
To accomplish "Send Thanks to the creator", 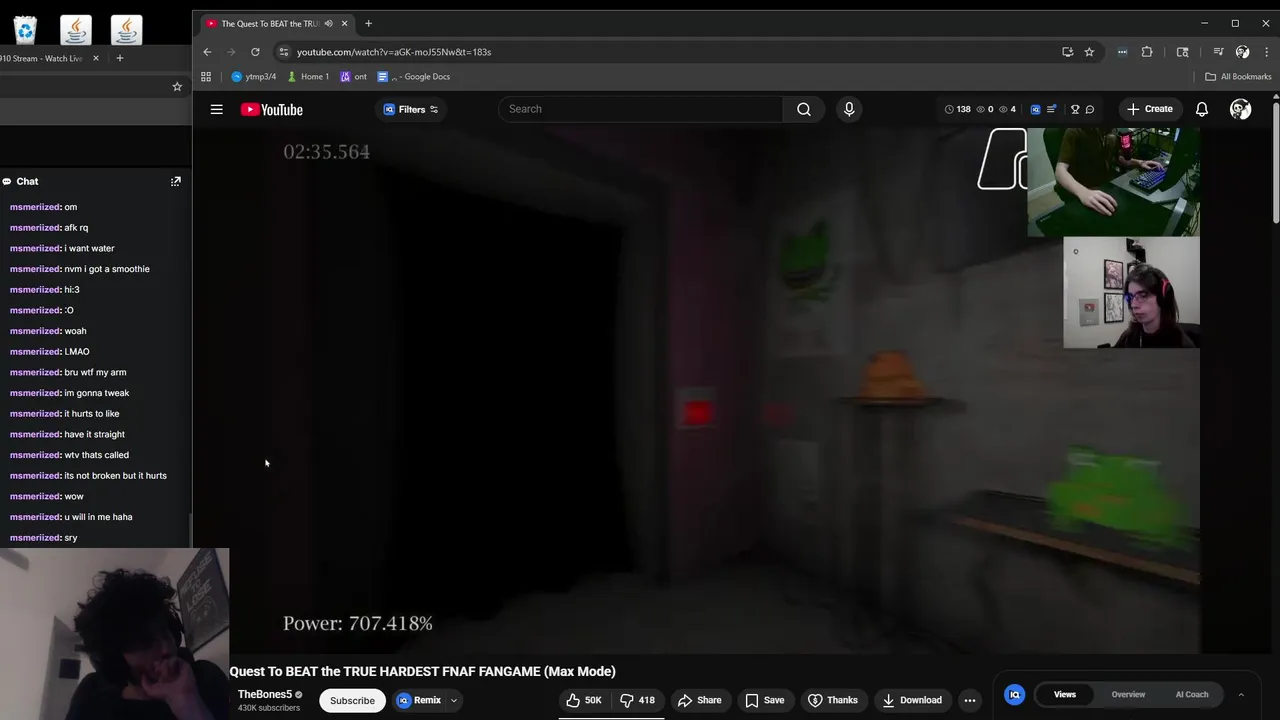I will pos(832,700).
